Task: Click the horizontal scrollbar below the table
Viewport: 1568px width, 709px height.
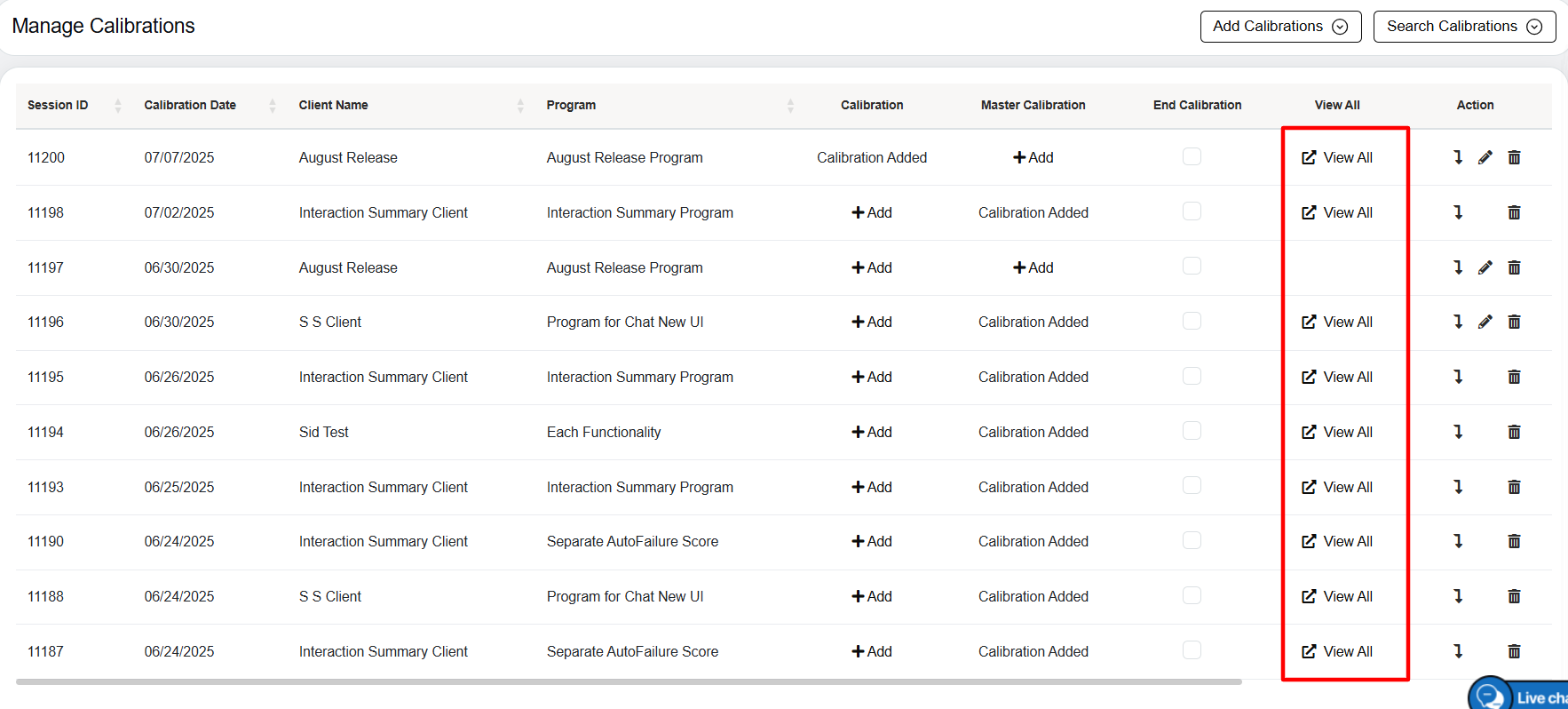Action: pyautogui.click(x=629, y=682)
